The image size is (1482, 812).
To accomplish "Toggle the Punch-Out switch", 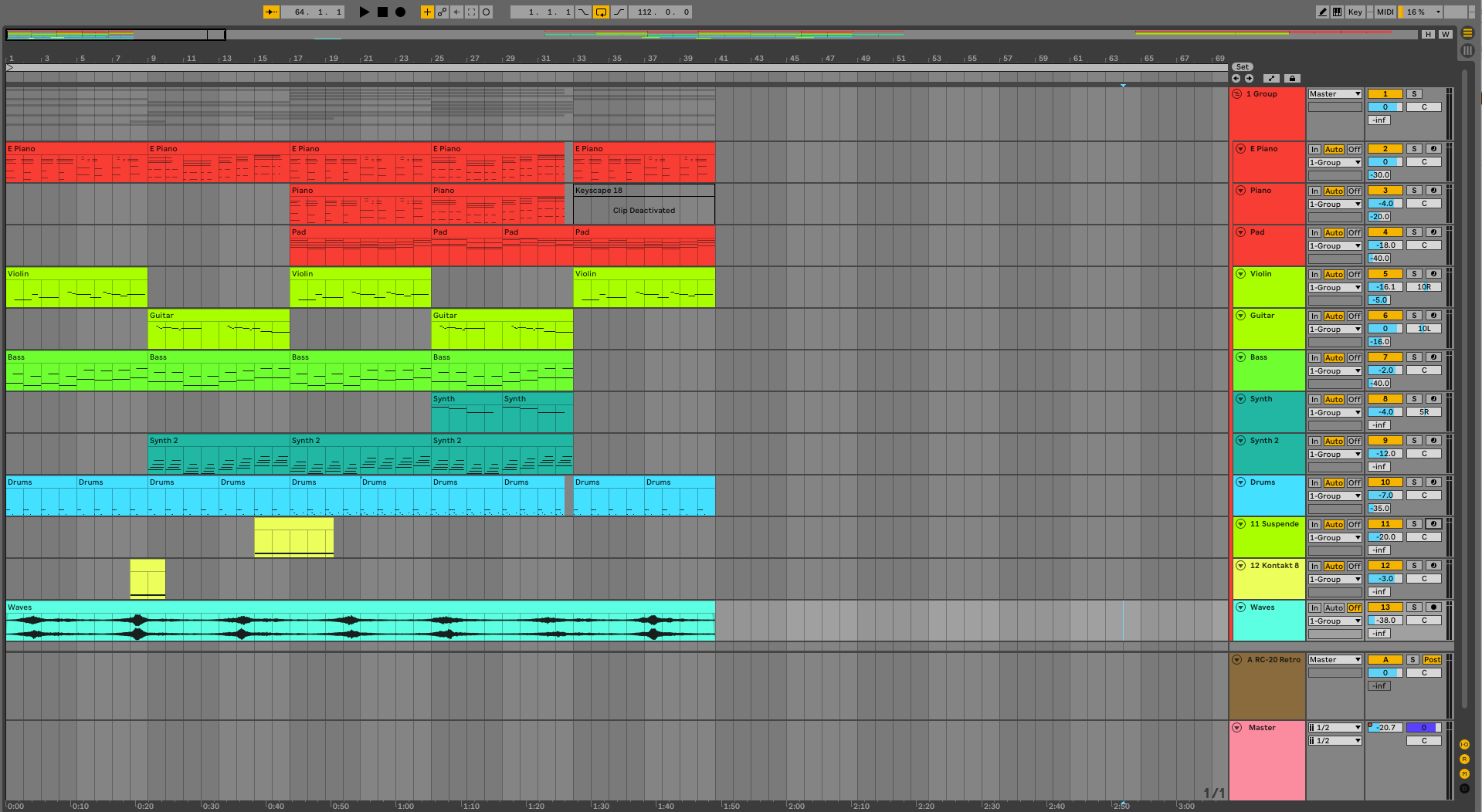I will 619,12.
